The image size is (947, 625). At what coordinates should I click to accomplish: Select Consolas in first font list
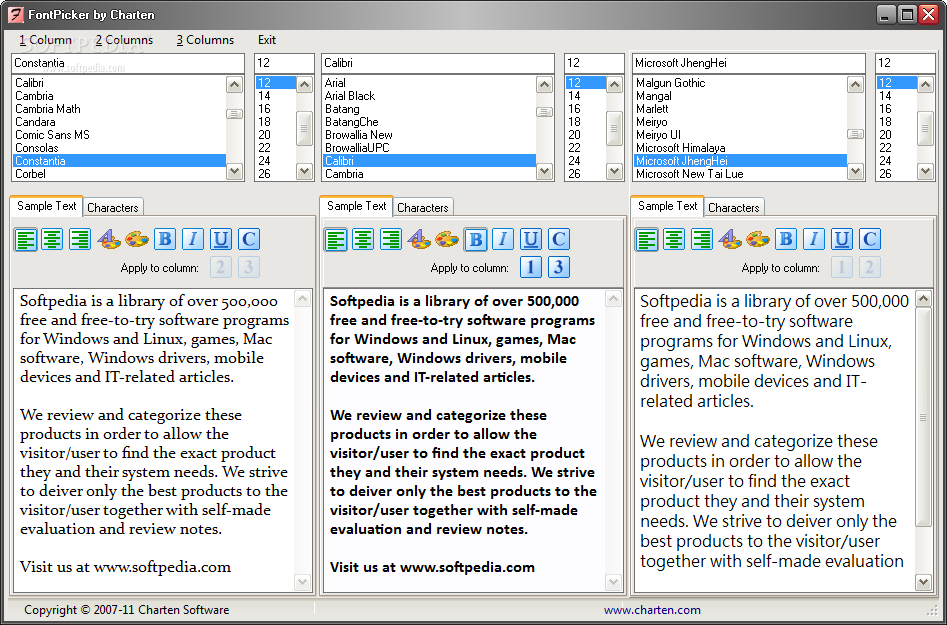[119, 148]
